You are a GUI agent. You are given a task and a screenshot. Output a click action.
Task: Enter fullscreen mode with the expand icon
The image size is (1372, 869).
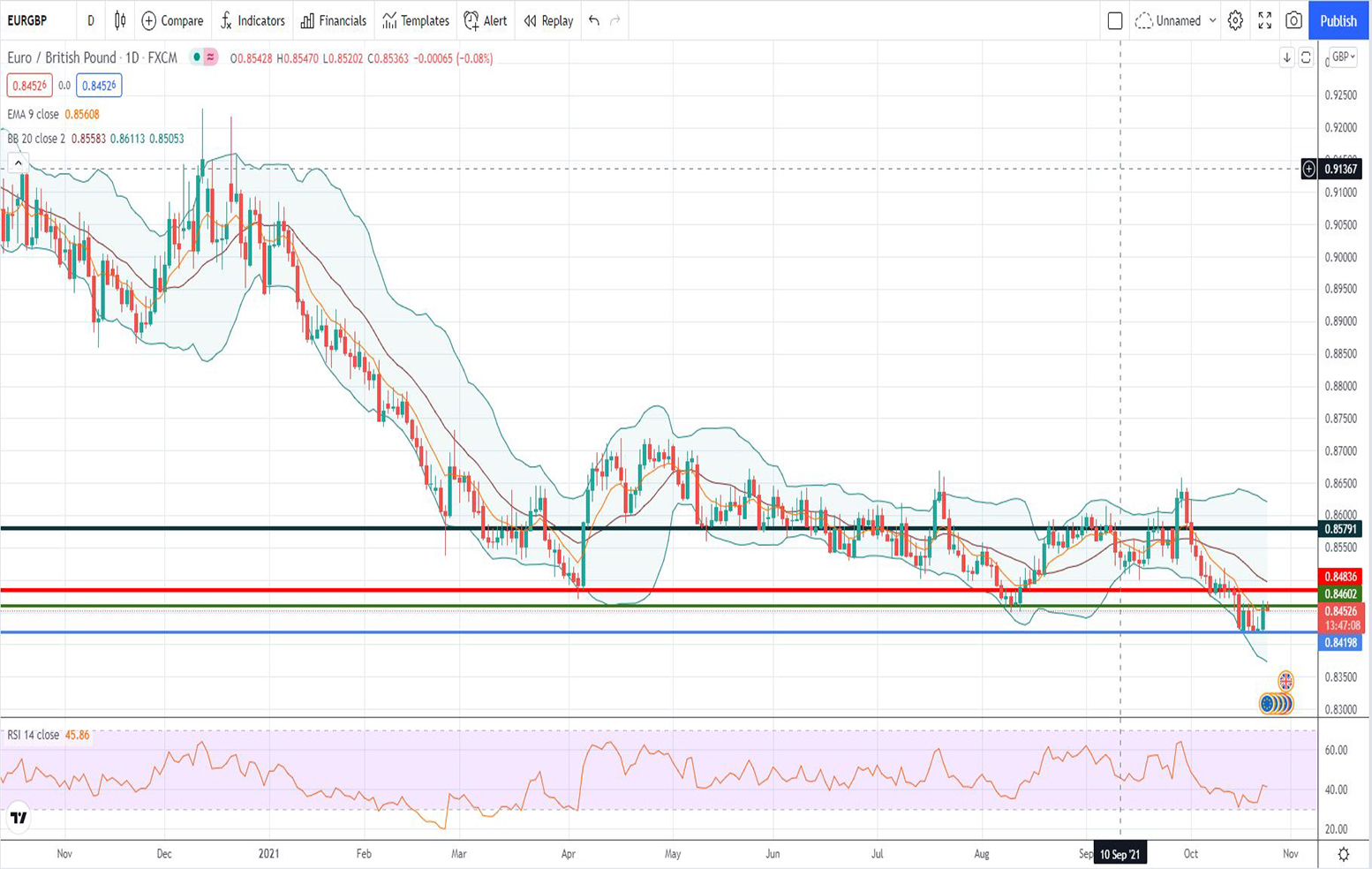(1264, 20)
